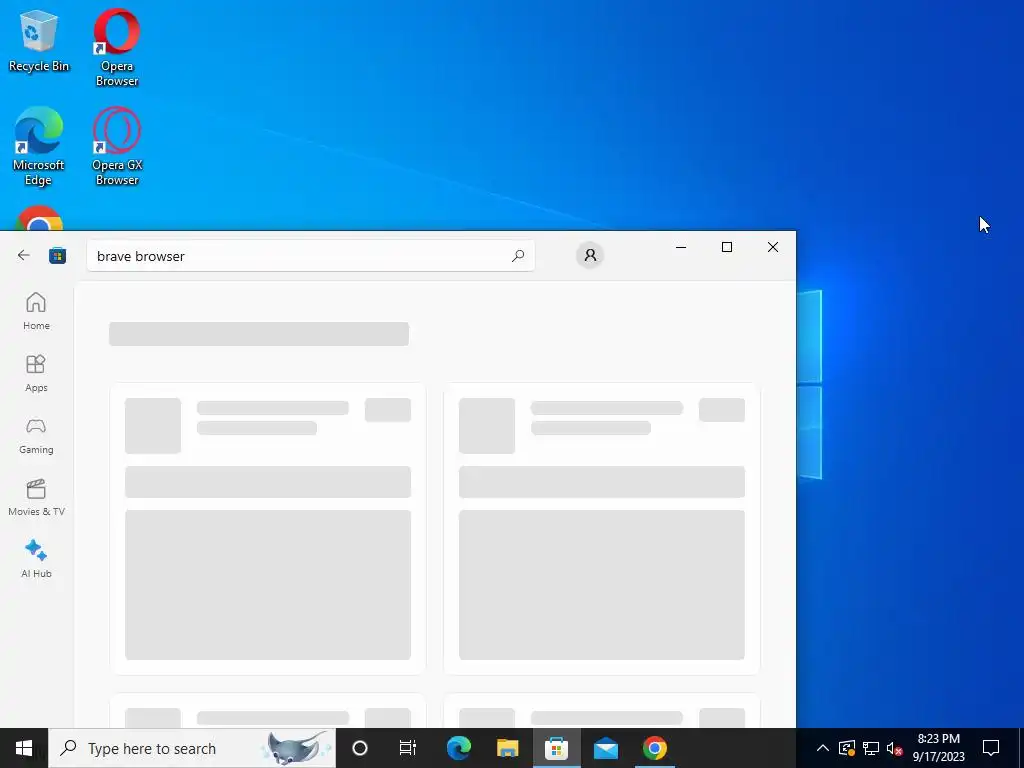This screenshot has height=768, width=1024.
Task: Open Task View on the taskbar
Action: (408, 748)
